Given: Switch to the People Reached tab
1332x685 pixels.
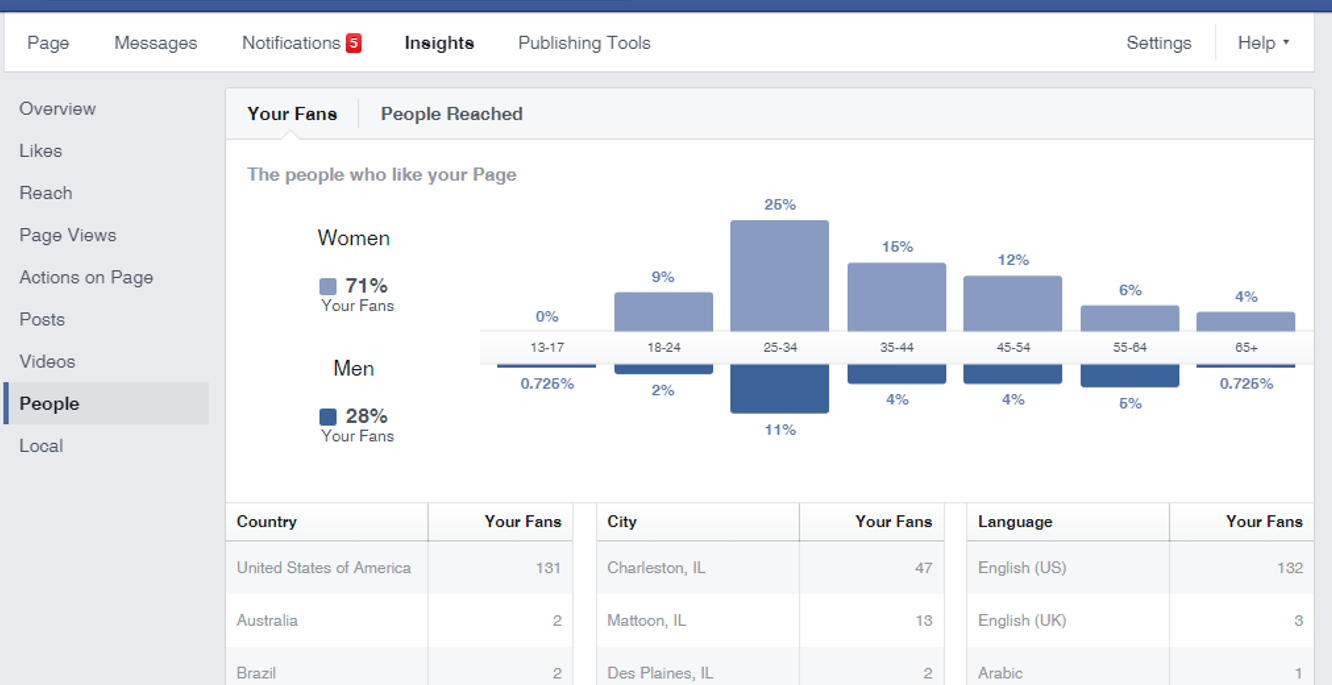Looking at the screenshot, I should 451,113.
